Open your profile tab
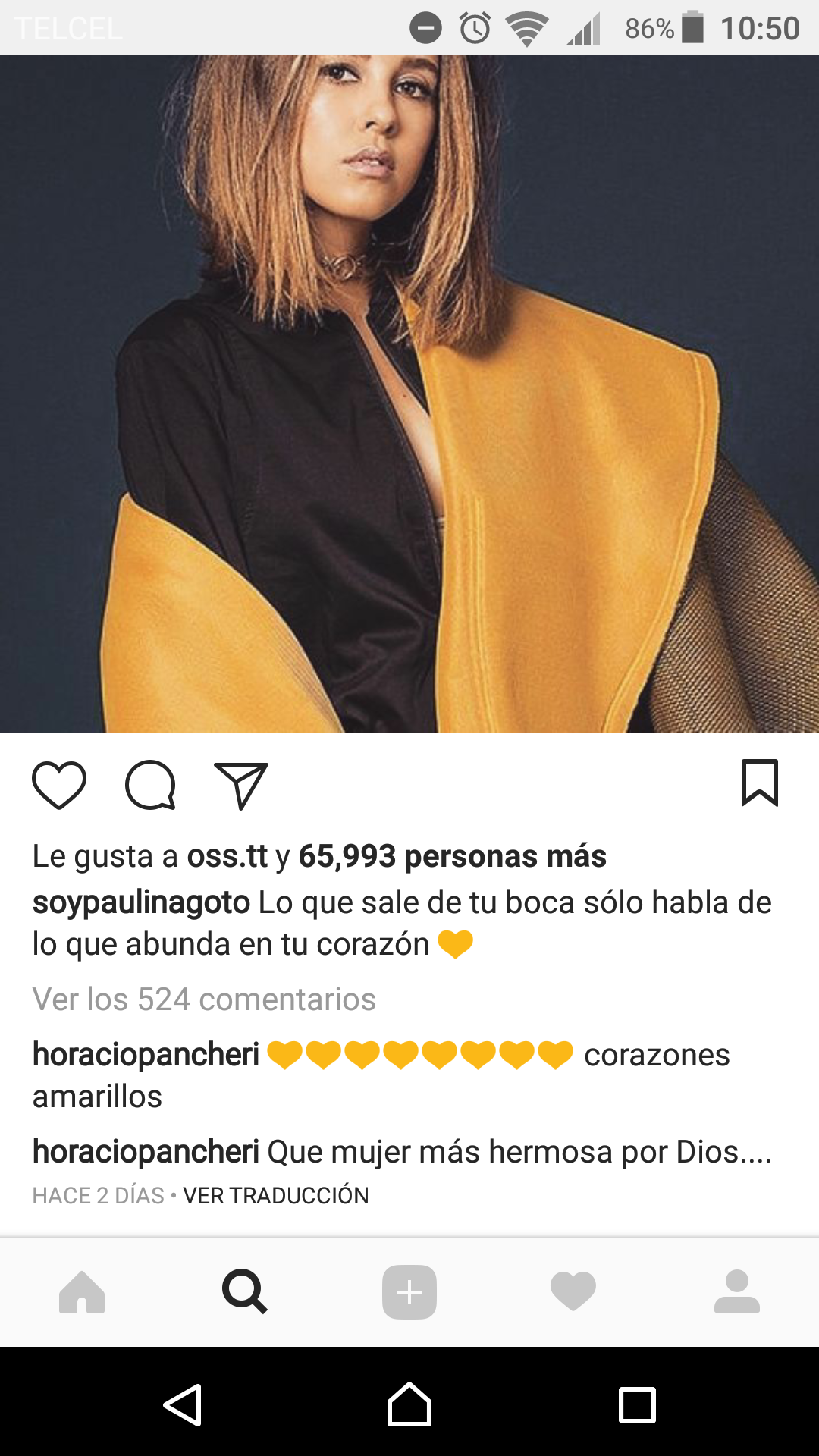The width and height of the screenshot is (819, 1456). (x=736, y=1291)
